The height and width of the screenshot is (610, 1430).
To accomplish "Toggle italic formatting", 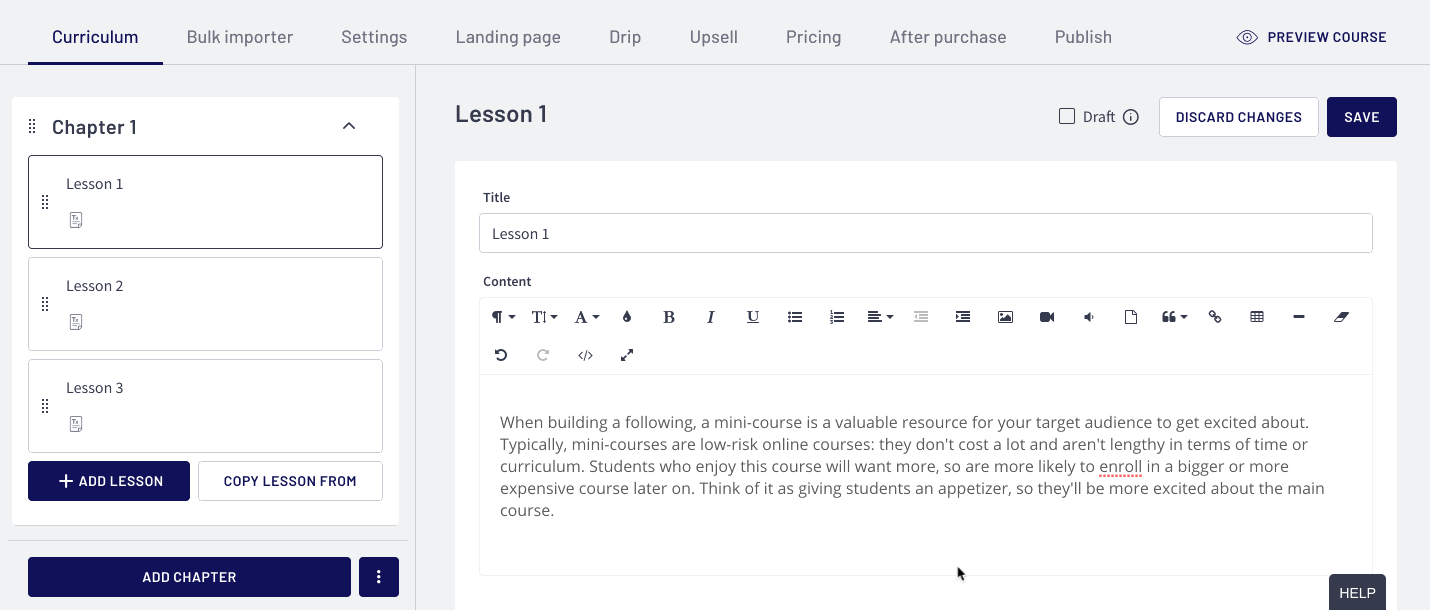I will pyautogui.click(x=711, y=317).
